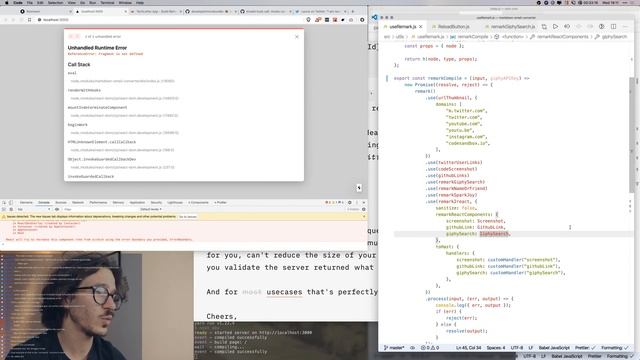The image size is (640, 360).
Task: Open the Code application menu
Action: point(18,2)
